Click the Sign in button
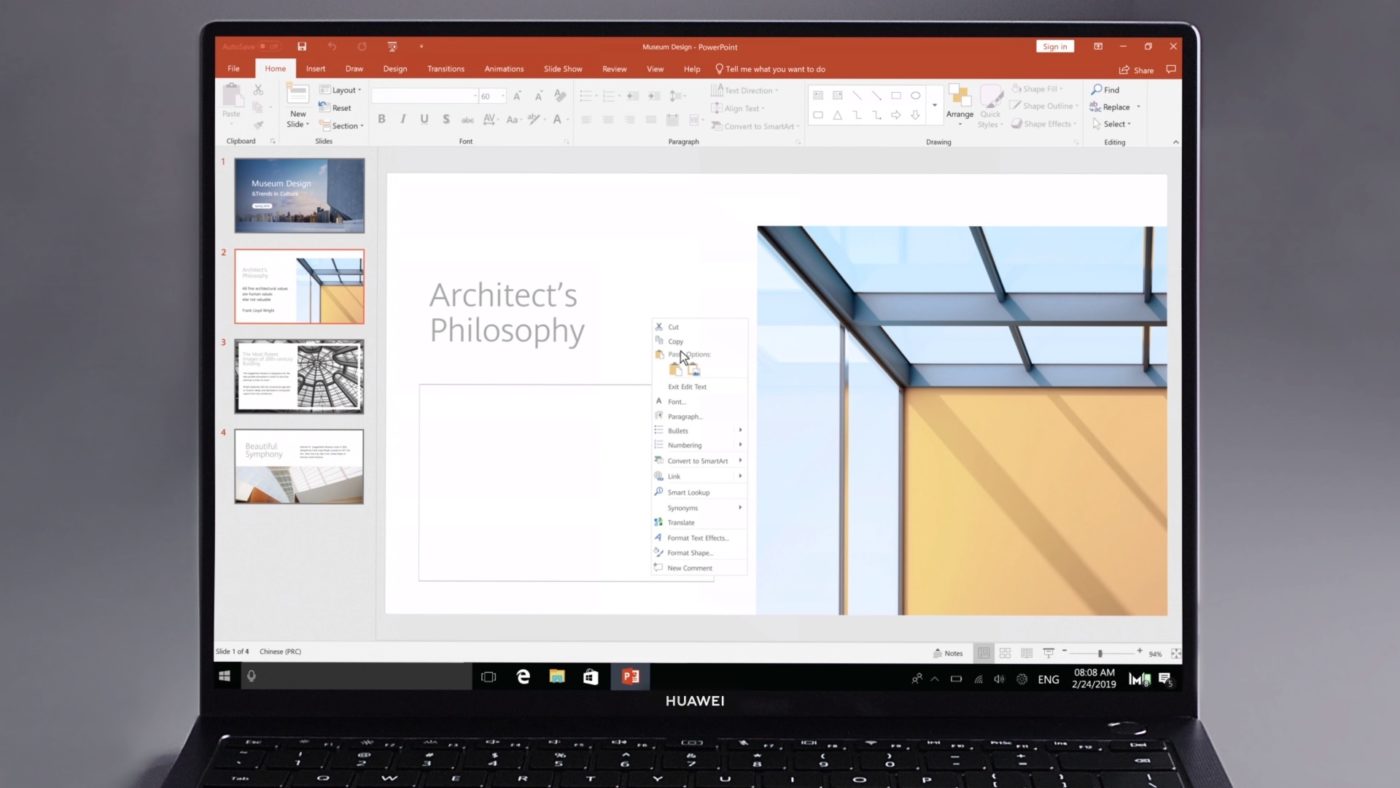The width and height of the screenshot is (1400, 788). (1055, 46)
